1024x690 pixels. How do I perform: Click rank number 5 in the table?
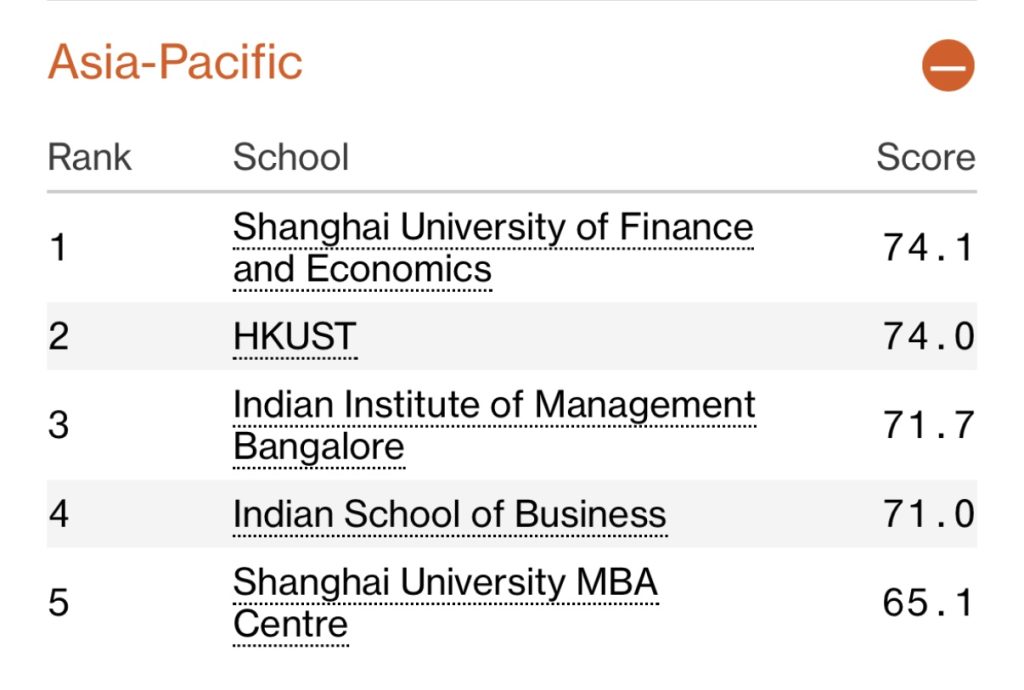[59, 603]
